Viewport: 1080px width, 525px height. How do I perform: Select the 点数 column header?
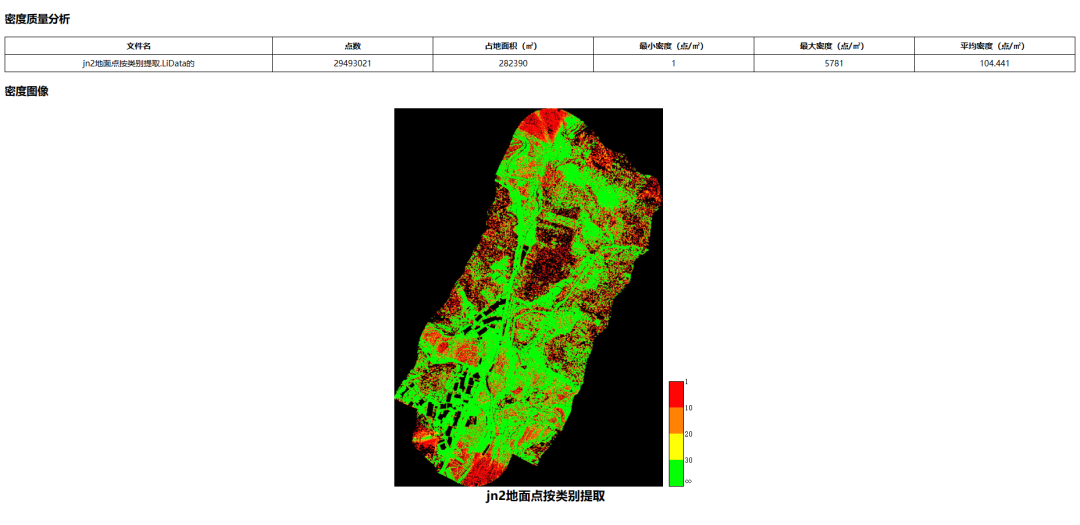353,46
